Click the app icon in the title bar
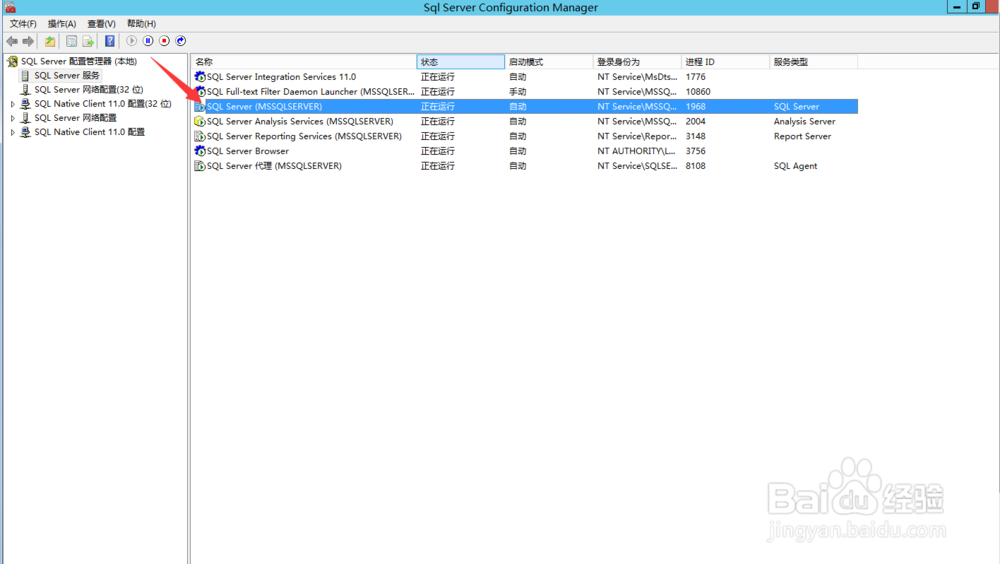1000x564 pixels. pos(10,7)
